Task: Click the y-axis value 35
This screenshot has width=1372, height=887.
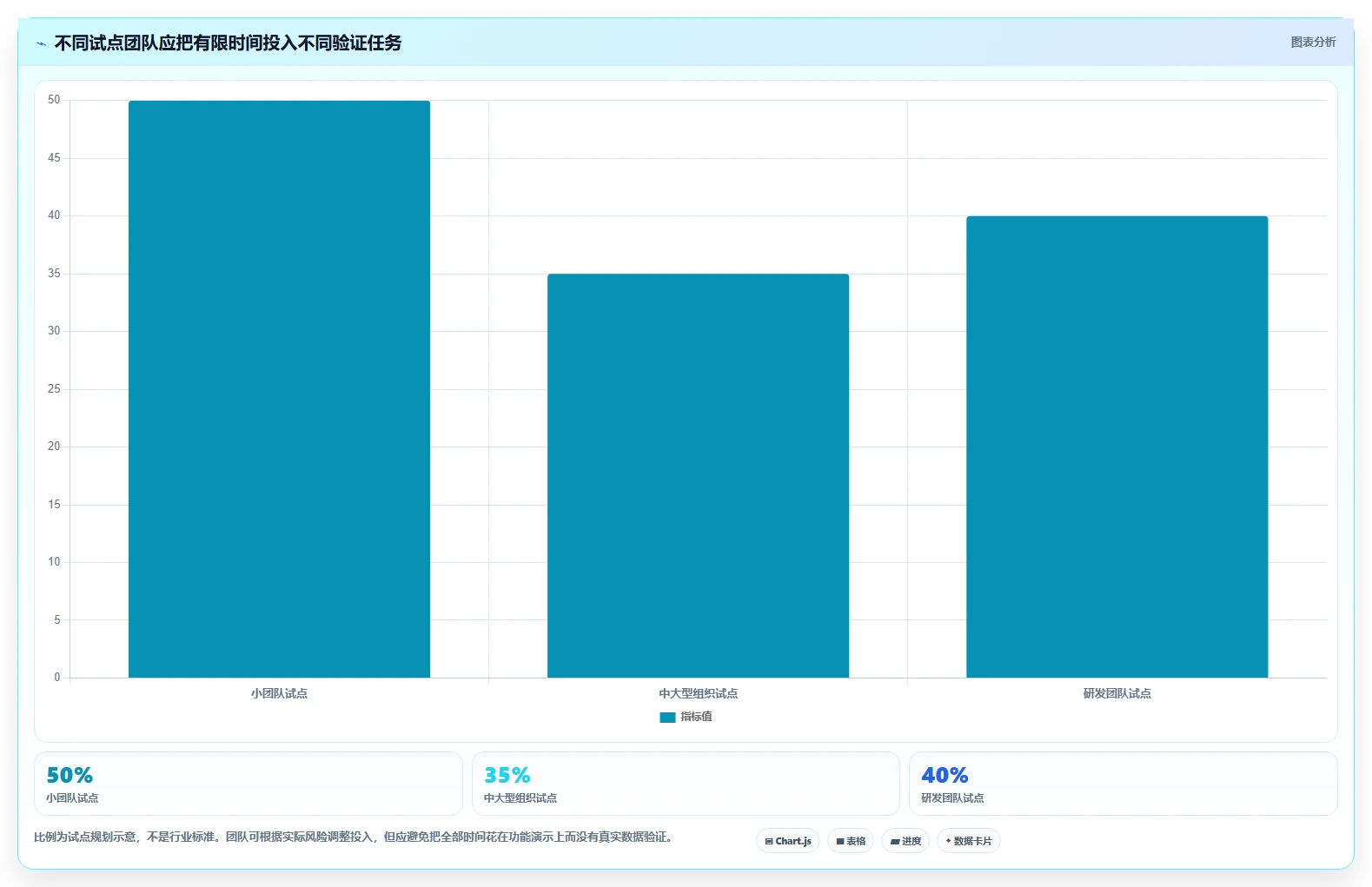Action: (54, 274)
